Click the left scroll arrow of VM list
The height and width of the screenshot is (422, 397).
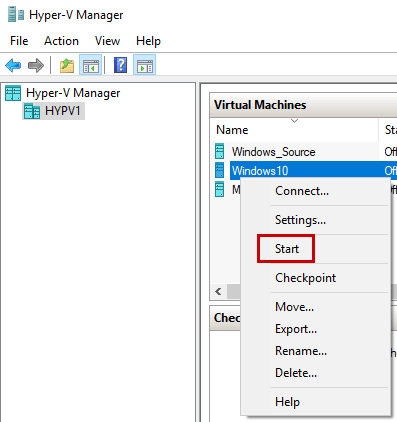218,291
